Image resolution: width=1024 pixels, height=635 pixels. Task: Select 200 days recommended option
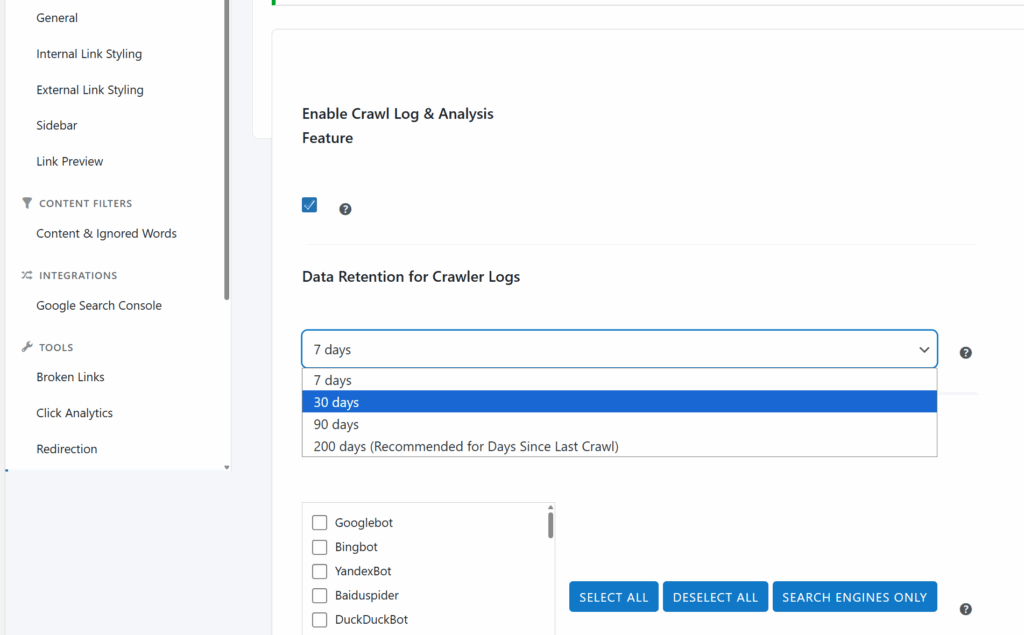click(x=619, y=446)
